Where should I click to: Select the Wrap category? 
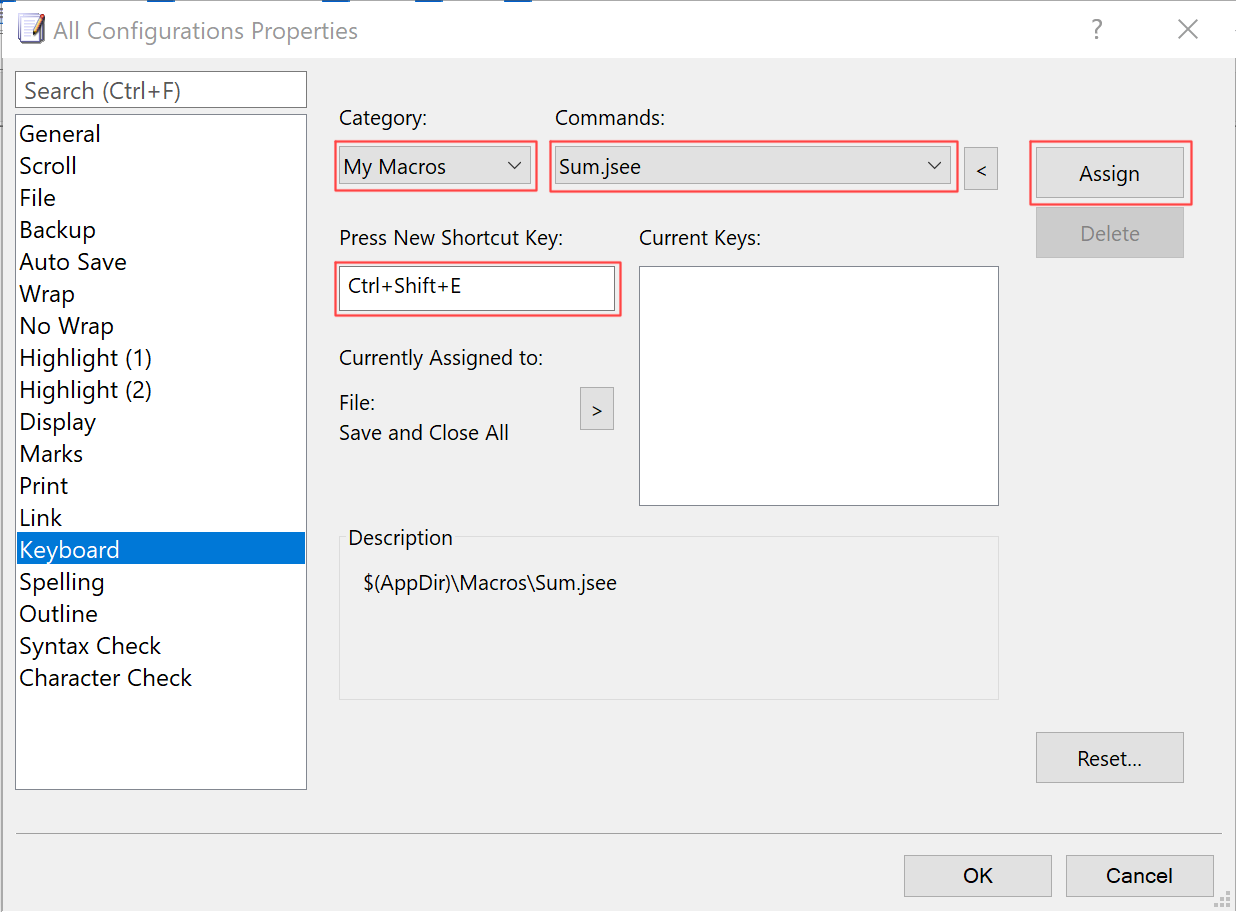click(161, 294)
